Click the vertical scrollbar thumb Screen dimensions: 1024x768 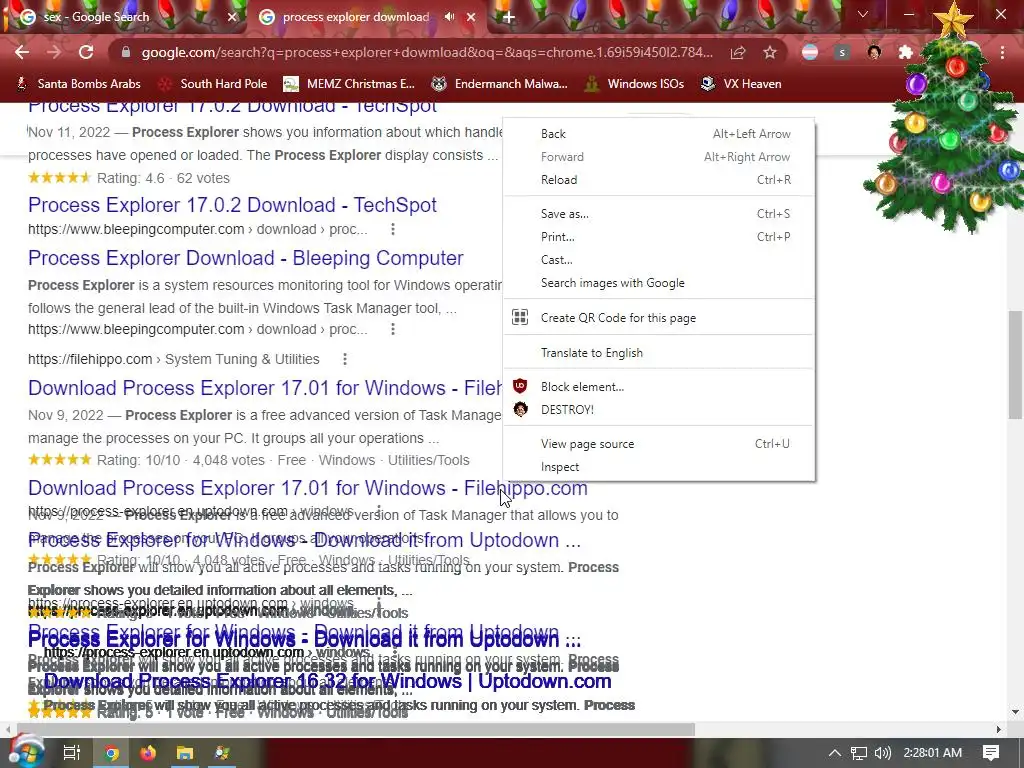[1015, 364]
